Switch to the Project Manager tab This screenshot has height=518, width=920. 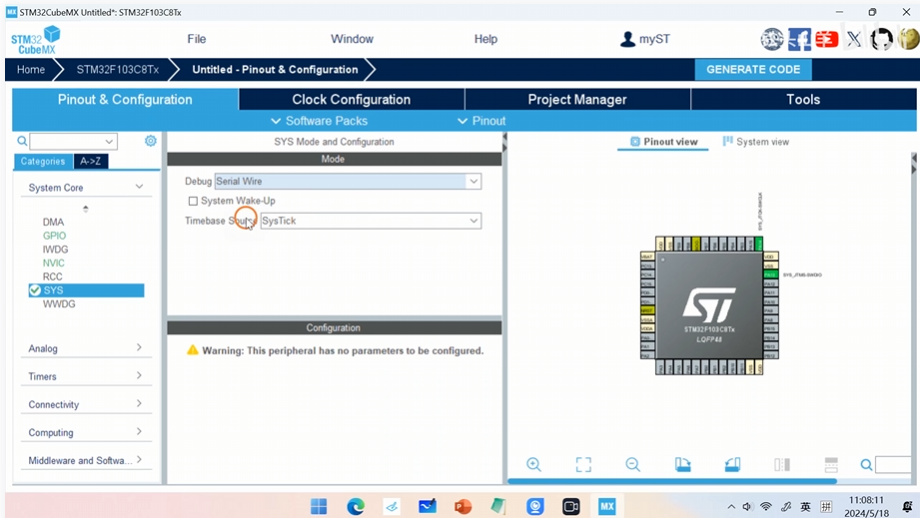click(x=577, y=99)
